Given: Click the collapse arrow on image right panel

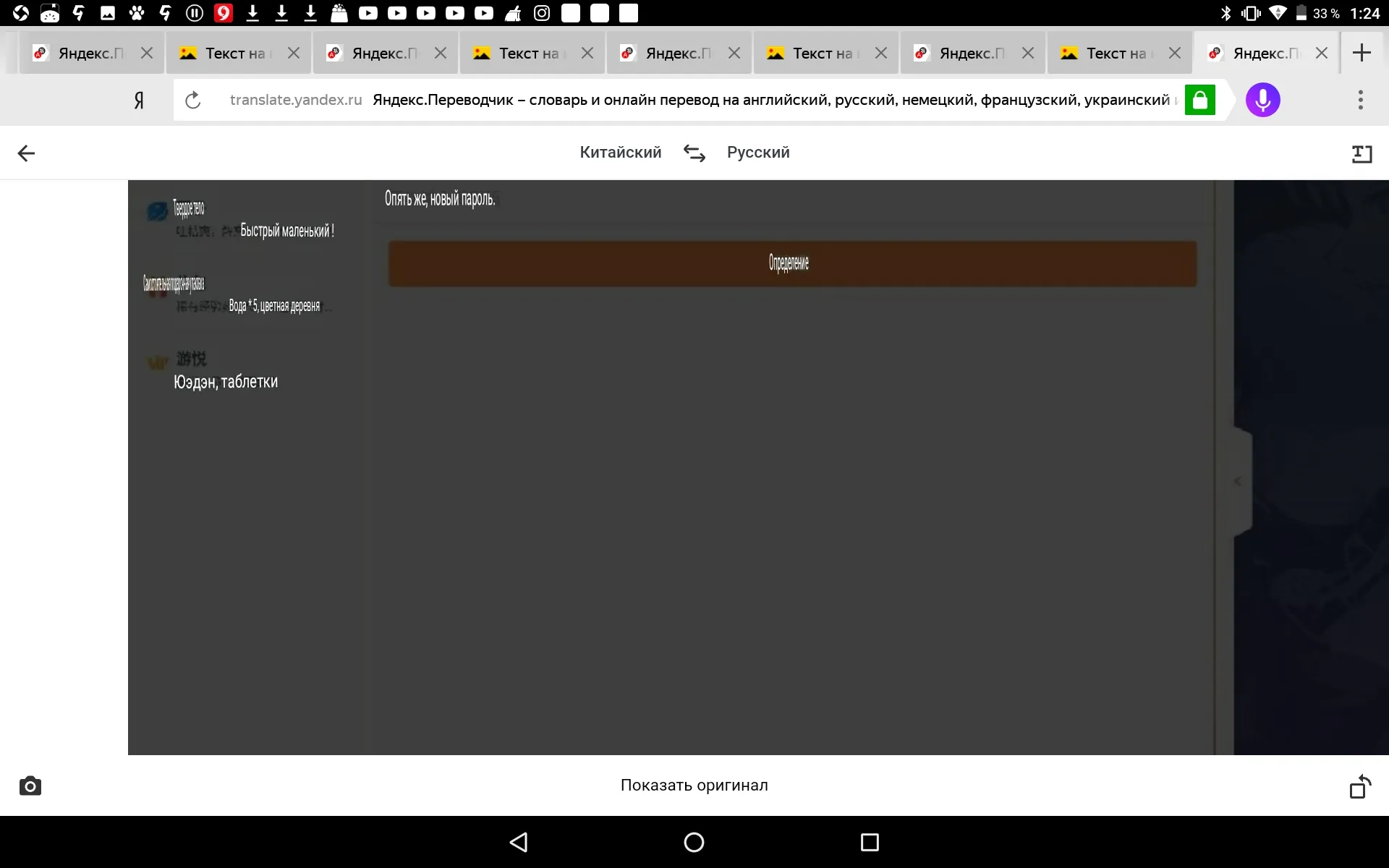Looking at the screenshot, I should (x=1238, y=481).
